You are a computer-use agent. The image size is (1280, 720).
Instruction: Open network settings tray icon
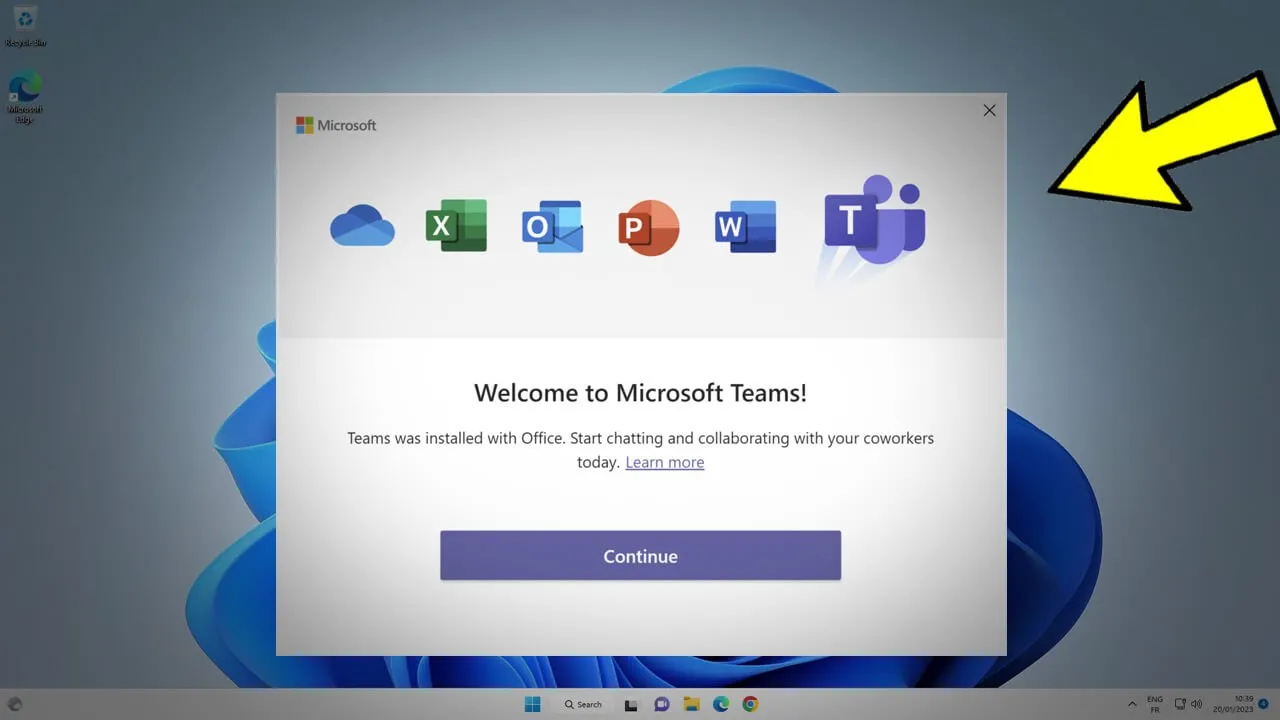1180,704
